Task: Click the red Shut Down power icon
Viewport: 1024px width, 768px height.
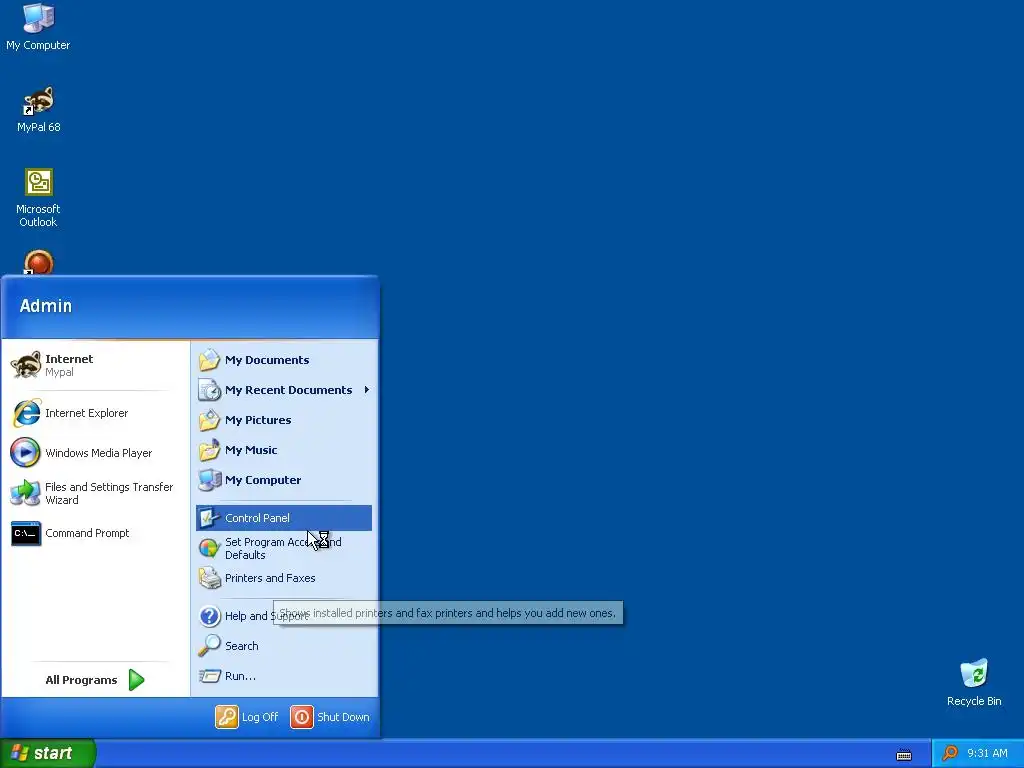Action: coord(302,717)
